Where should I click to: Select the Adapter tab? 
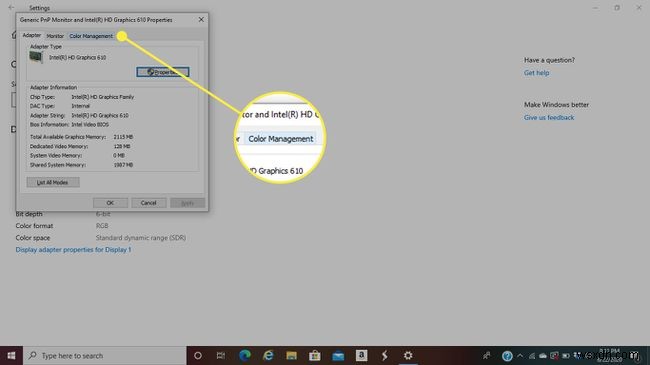[32, 35]
